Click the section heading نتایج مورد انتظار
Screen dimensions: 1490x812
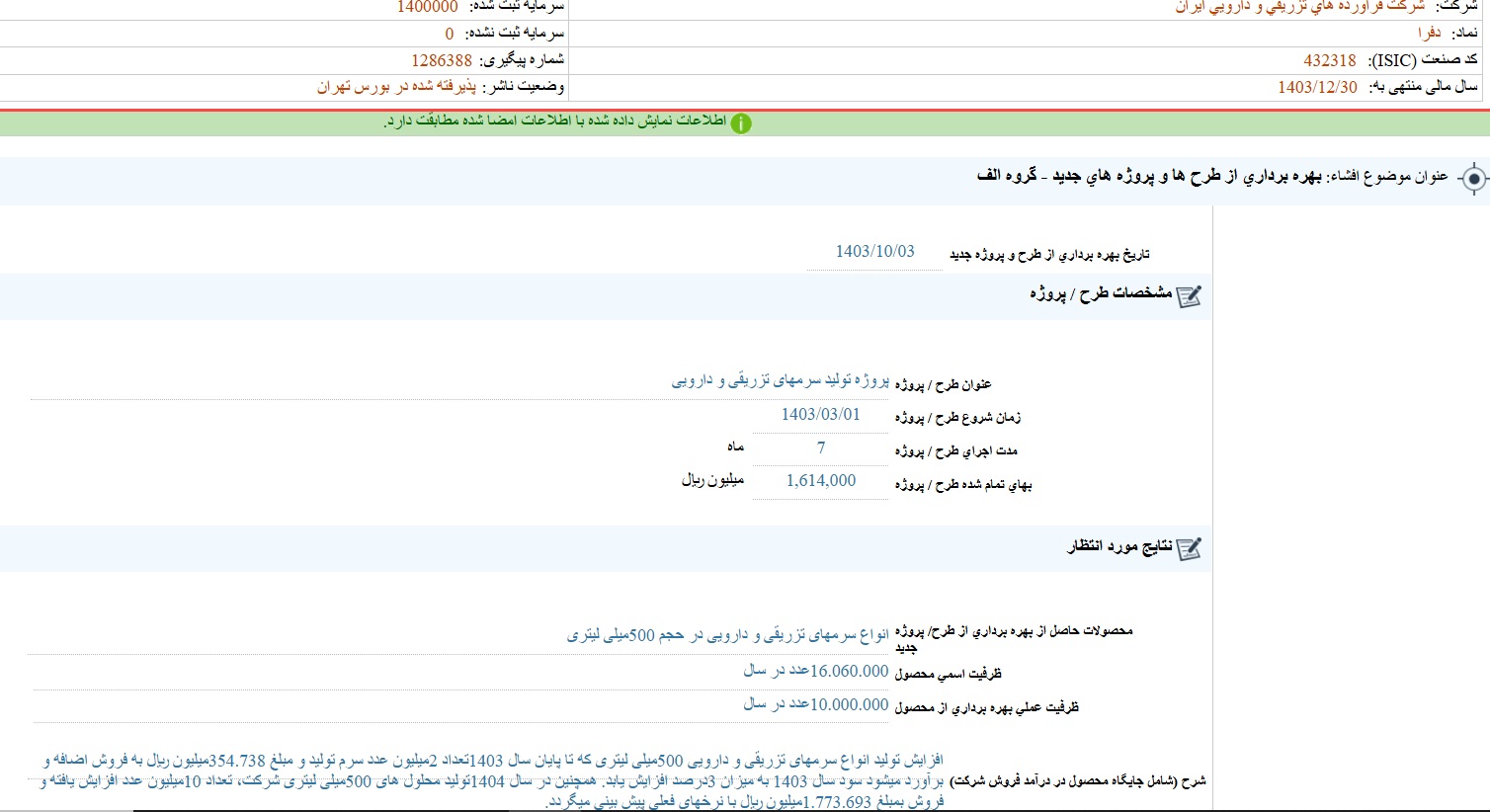coord(1119,546)
